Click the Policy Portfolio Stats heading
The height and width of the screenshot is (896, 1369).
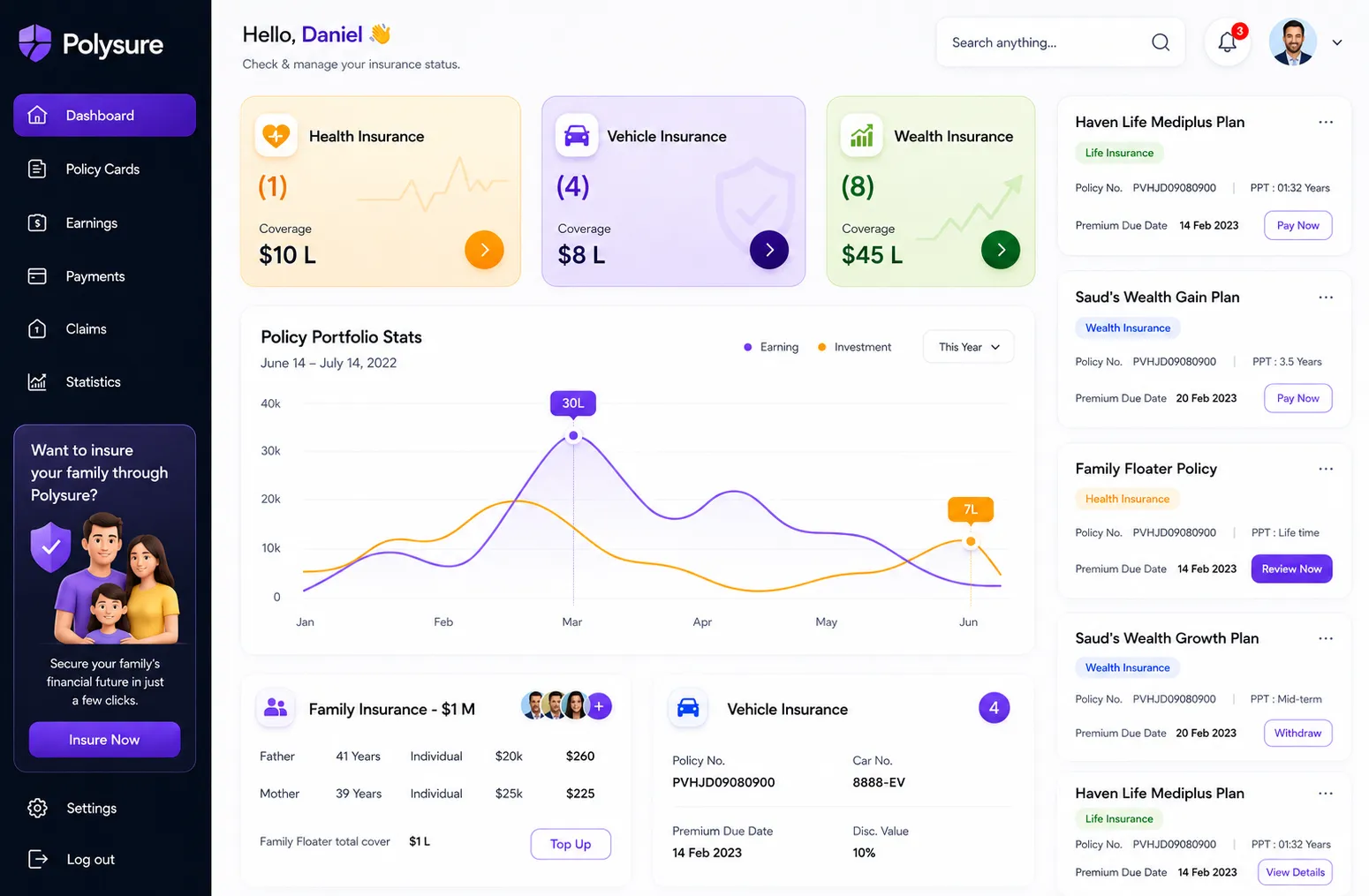tap(341, 336)
